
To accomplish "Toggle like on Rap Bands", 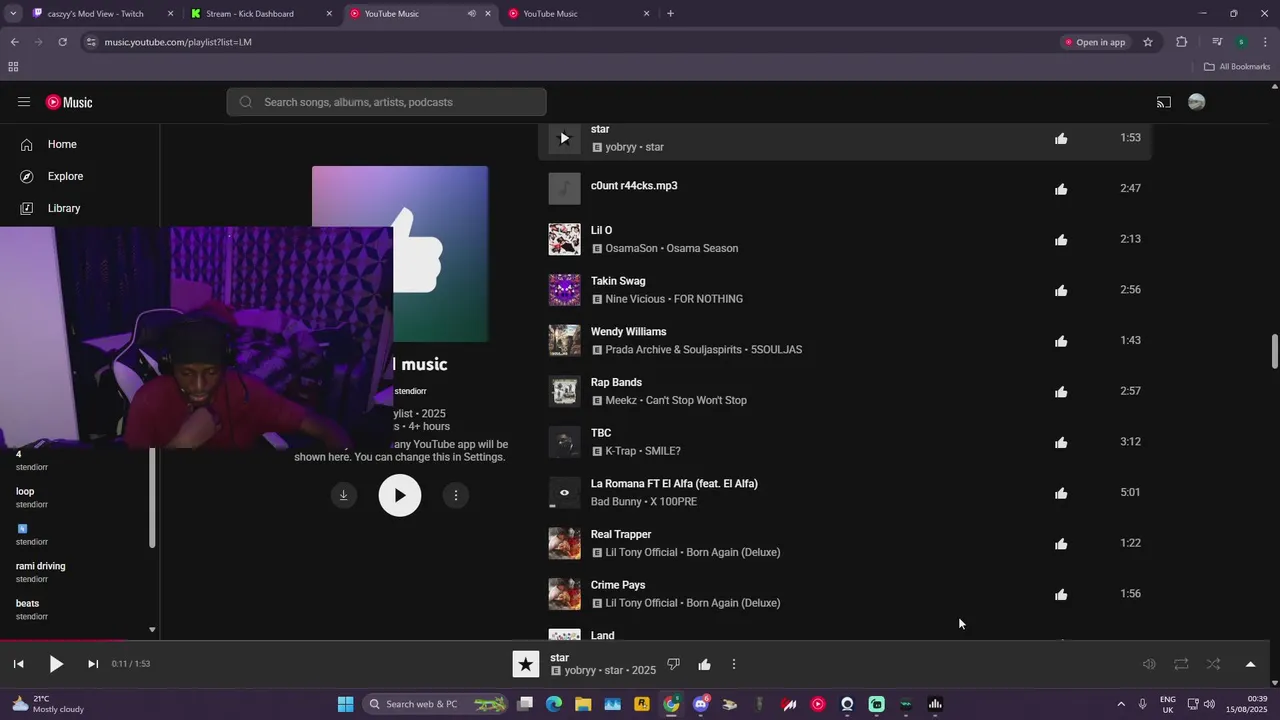I will click(x=1061, y=392).
